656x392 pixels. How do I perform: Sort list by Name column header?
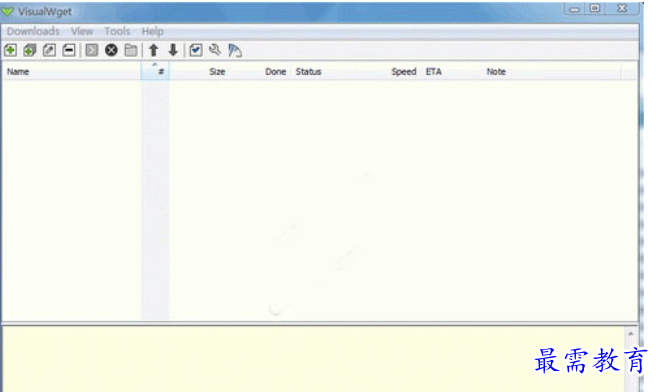tap(72, 72)
